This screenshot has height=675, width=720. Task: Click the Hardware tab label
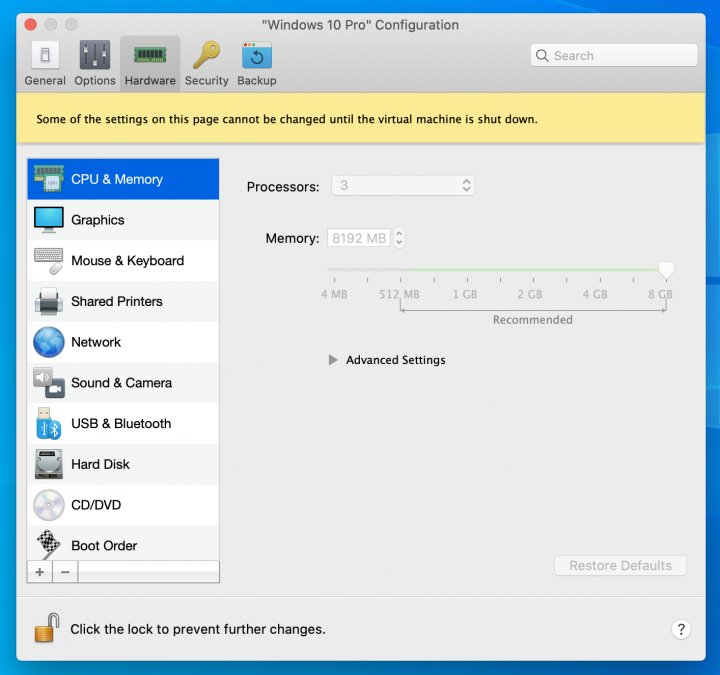coord(150,80)
